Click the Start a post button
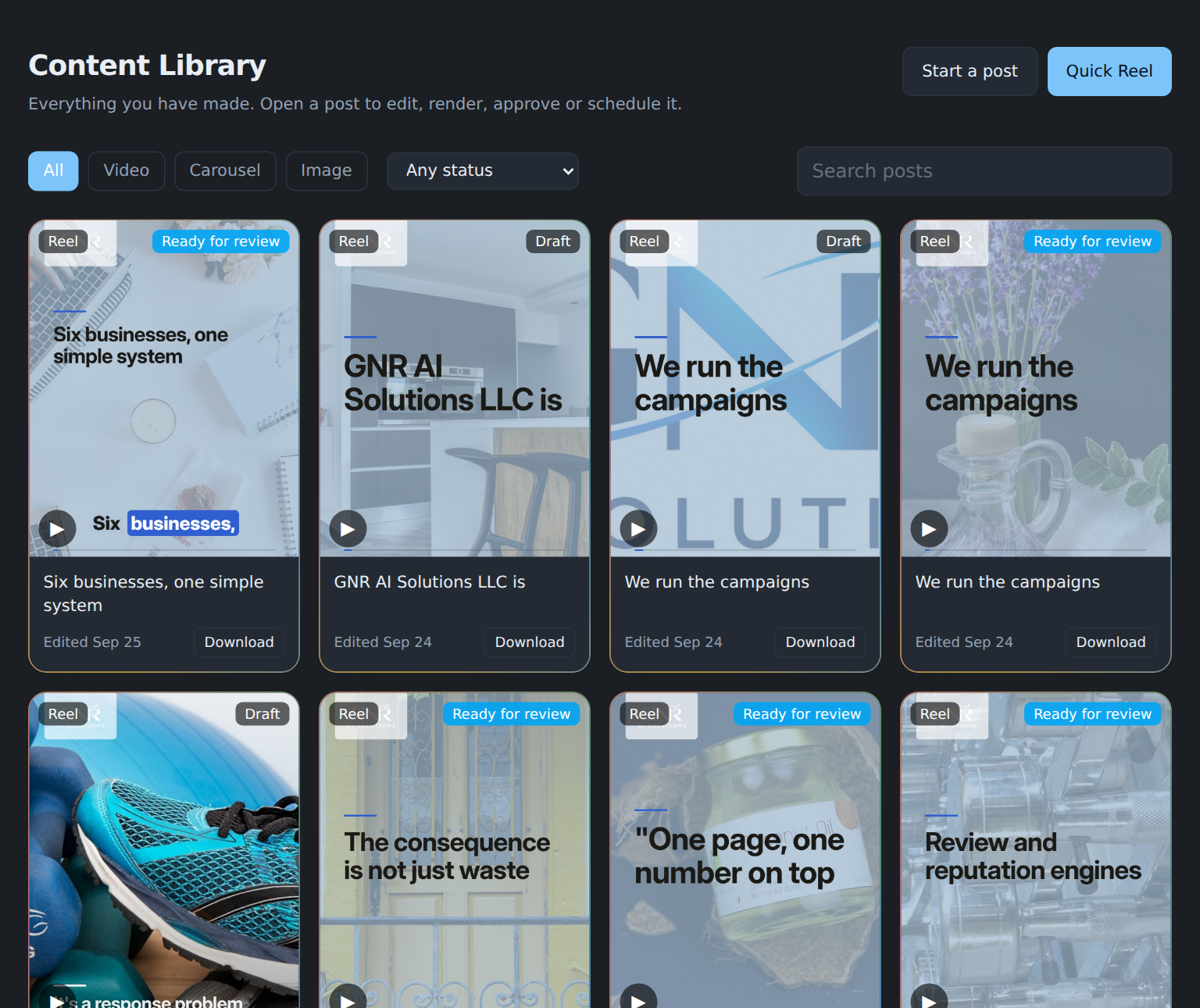 click(x=970, y=71)
